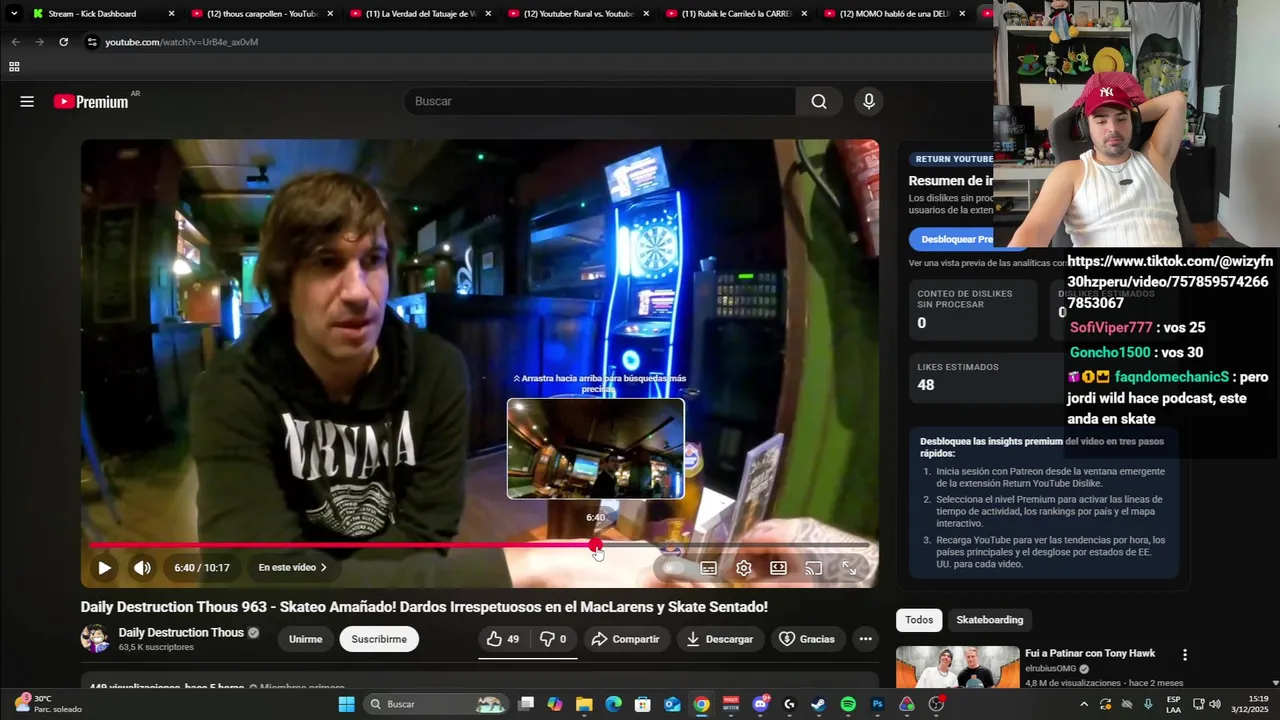
Task: Enter fullscreen mode on the video
Action: pos(848,568)
